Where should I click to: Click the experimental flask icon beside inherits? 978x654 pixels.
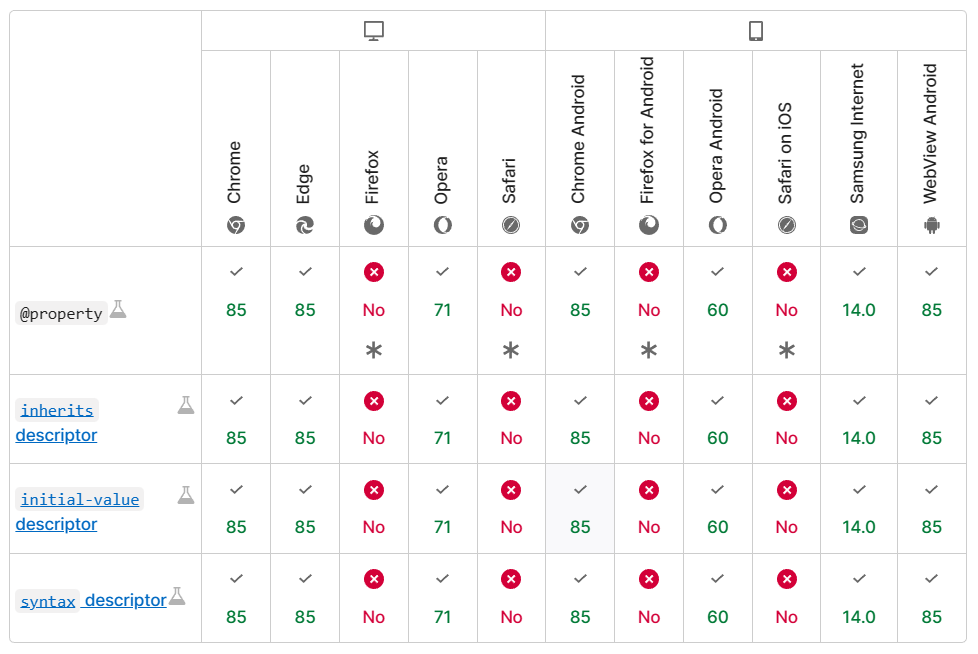click(185, 405)
